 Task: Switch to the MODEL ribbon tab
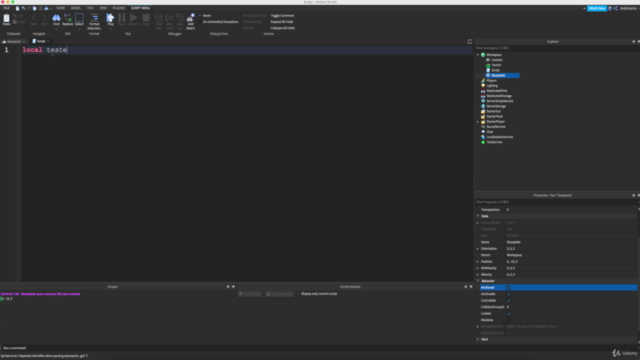point(76,8)
